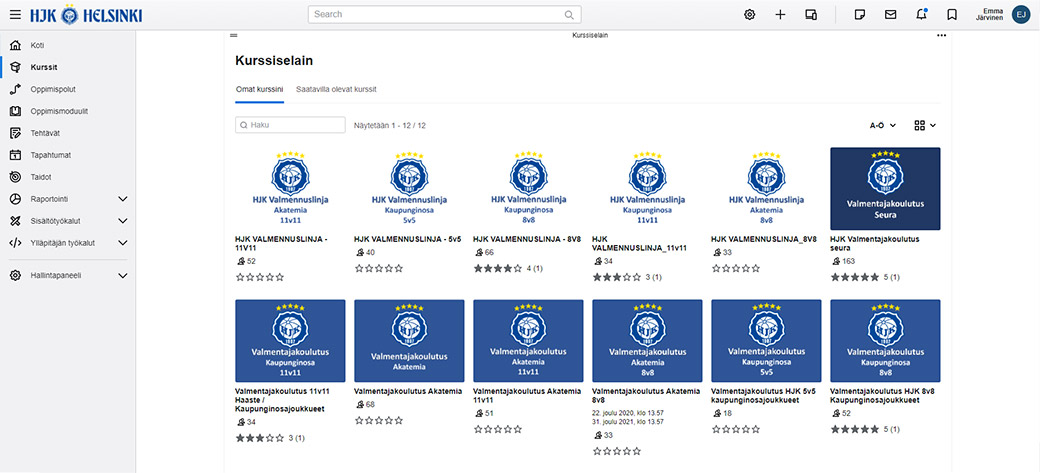Click the Tehtävät checklist icon

[x=15, y=133]
